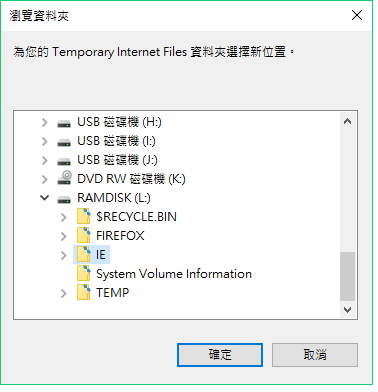Click the TEMP folder icon
Screen dimensions: 378x392
coord(83,293)
